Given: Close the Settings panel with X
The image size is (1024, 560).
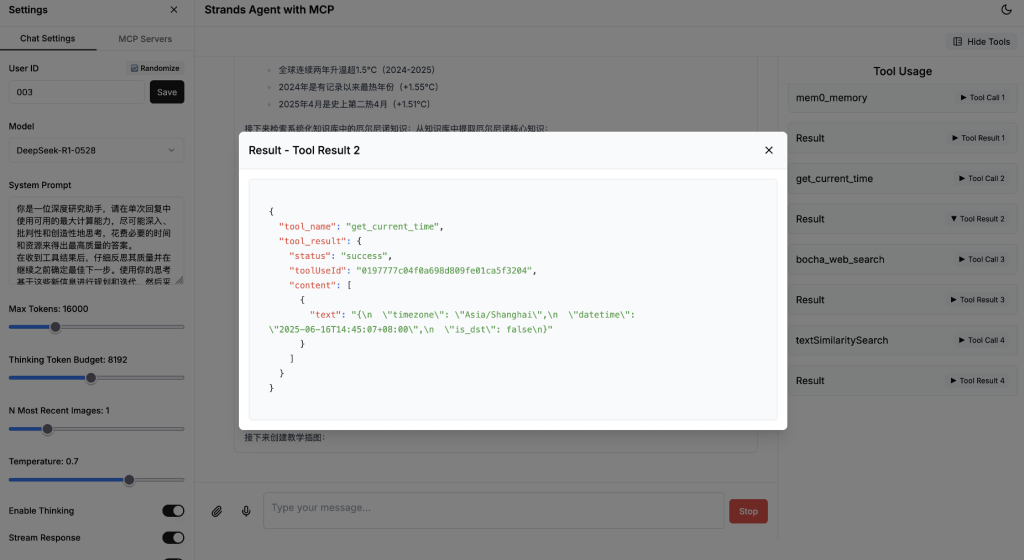Looking at the screenshot, I should (174, 10).
